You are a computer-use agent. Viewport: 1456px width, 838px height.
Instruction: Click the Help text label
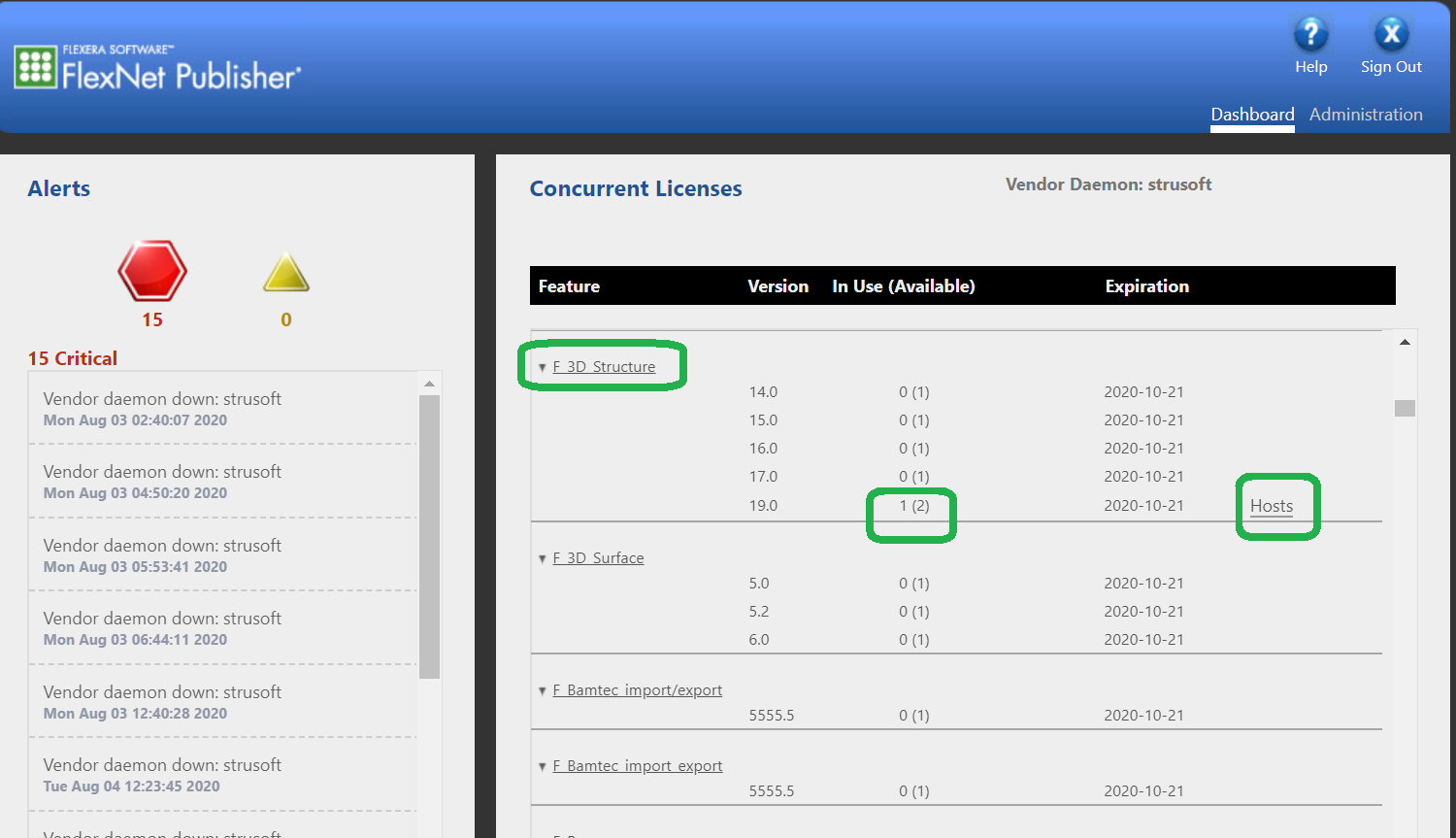coord(1310,67)
